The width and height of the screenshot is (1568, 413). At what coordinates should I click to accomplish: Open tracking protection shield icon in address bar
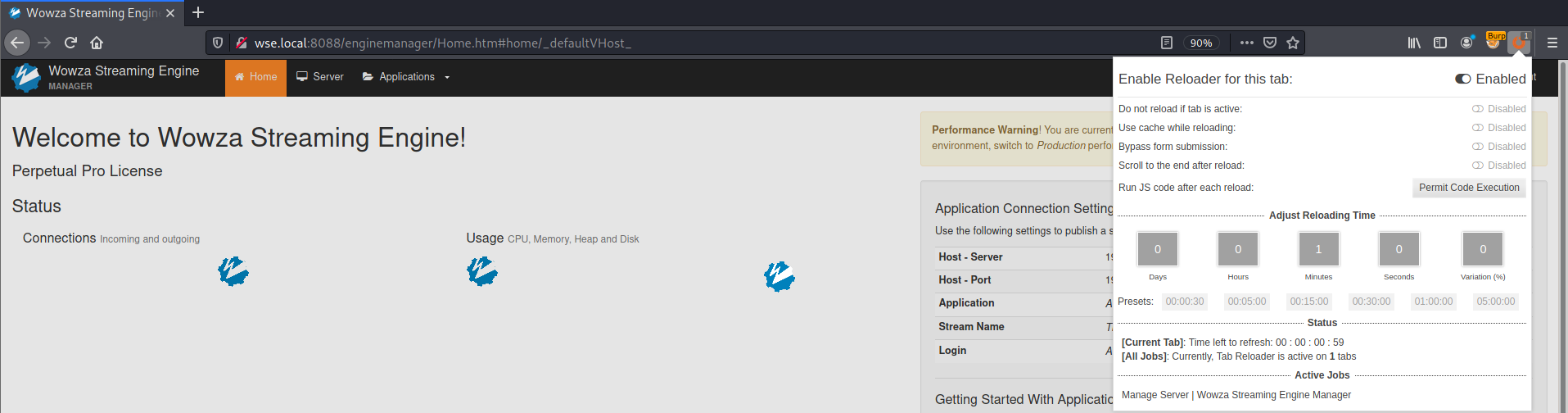click(x=218, y=43)
